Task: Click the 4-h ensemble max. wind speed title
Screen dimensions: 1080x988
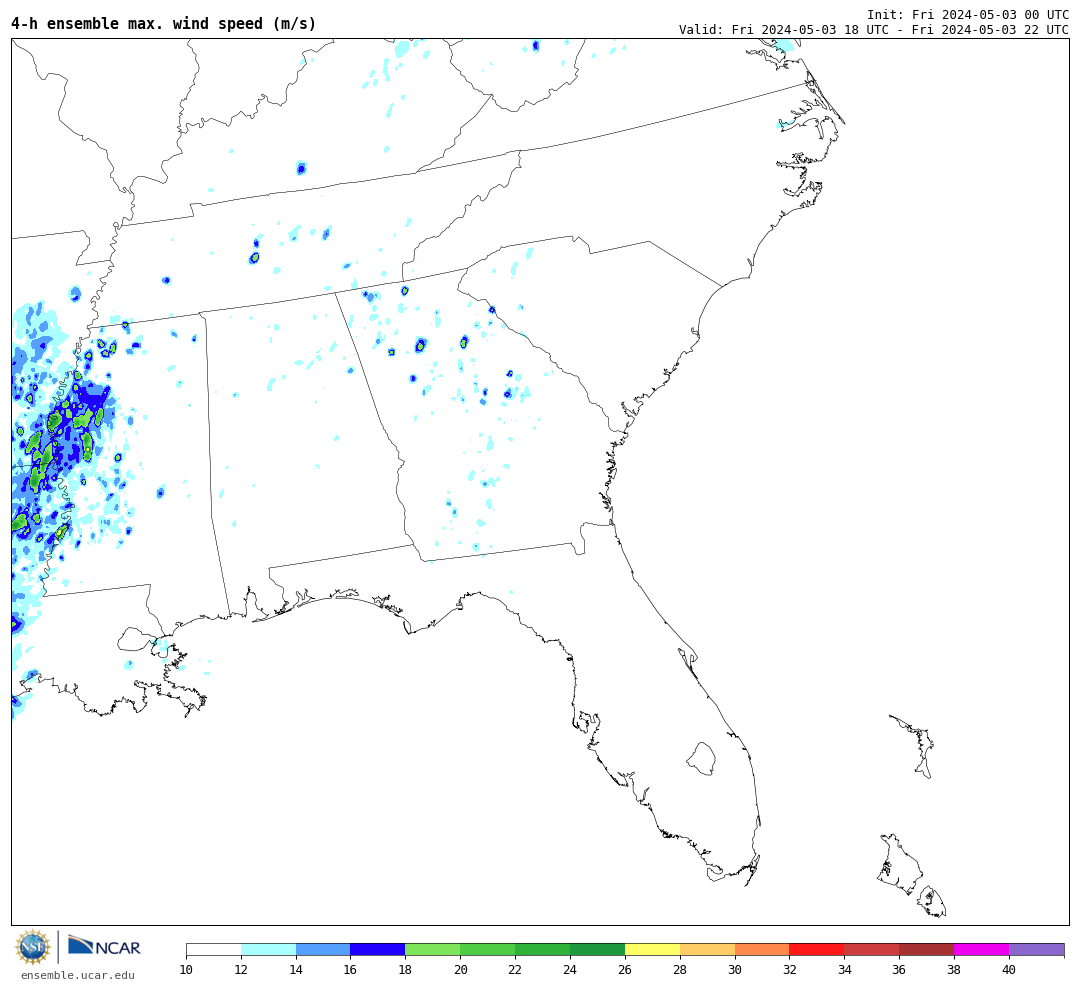Action: (164, 23)
